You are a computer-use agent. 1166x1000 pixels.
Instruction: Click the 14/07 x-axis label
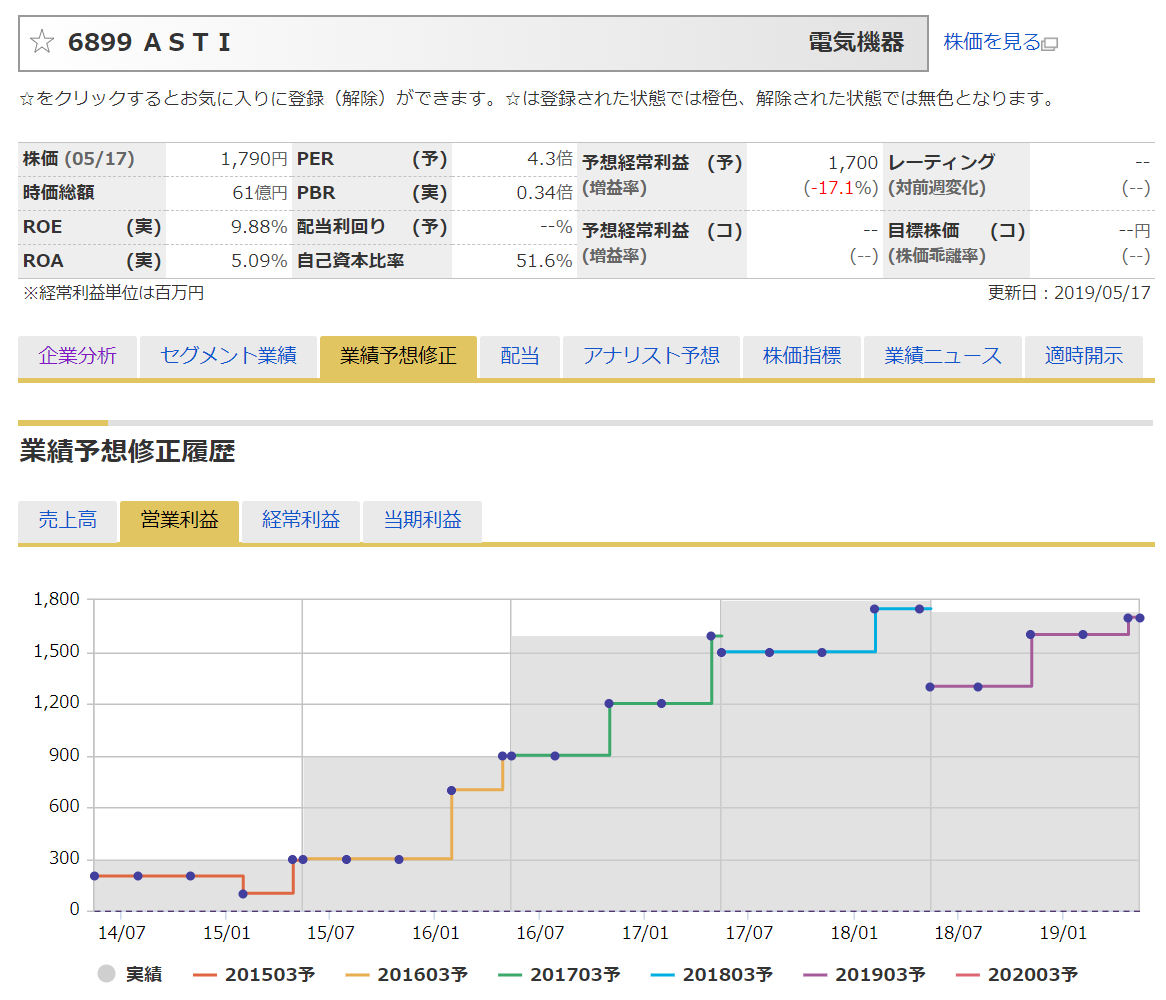[121, 933]
